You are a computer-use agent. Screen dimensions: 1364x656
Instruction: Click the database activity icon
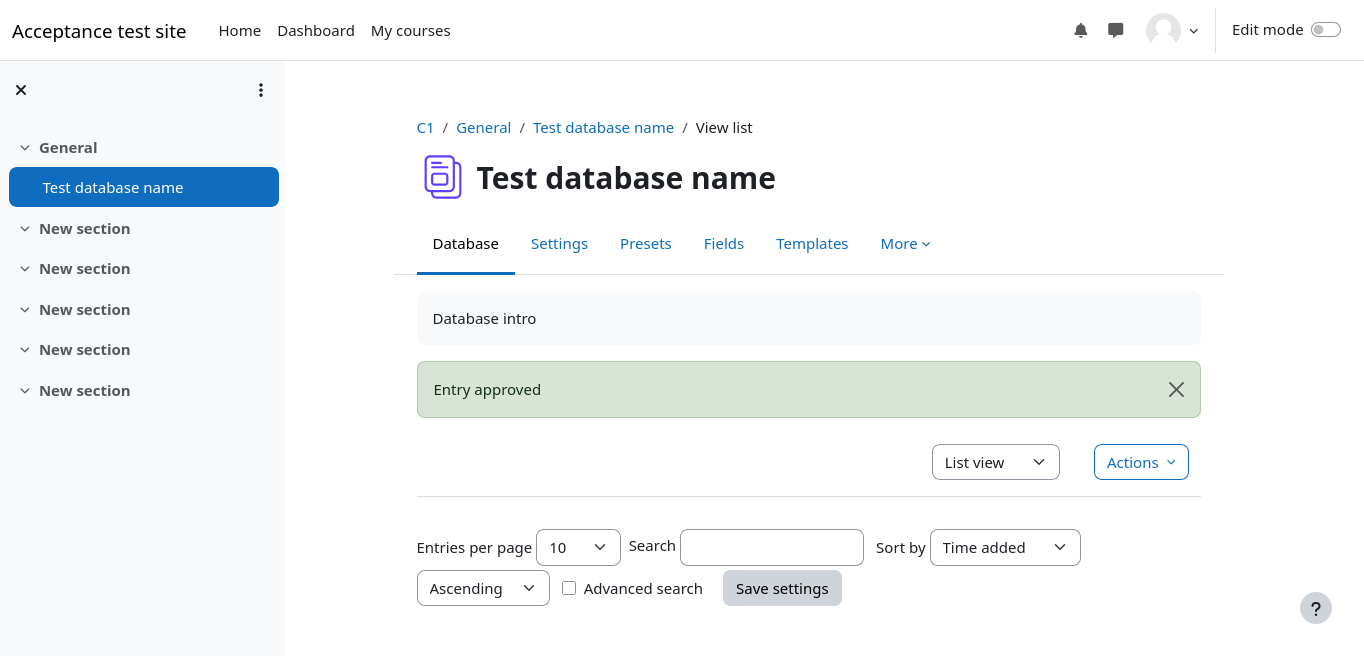pos(442,178)
